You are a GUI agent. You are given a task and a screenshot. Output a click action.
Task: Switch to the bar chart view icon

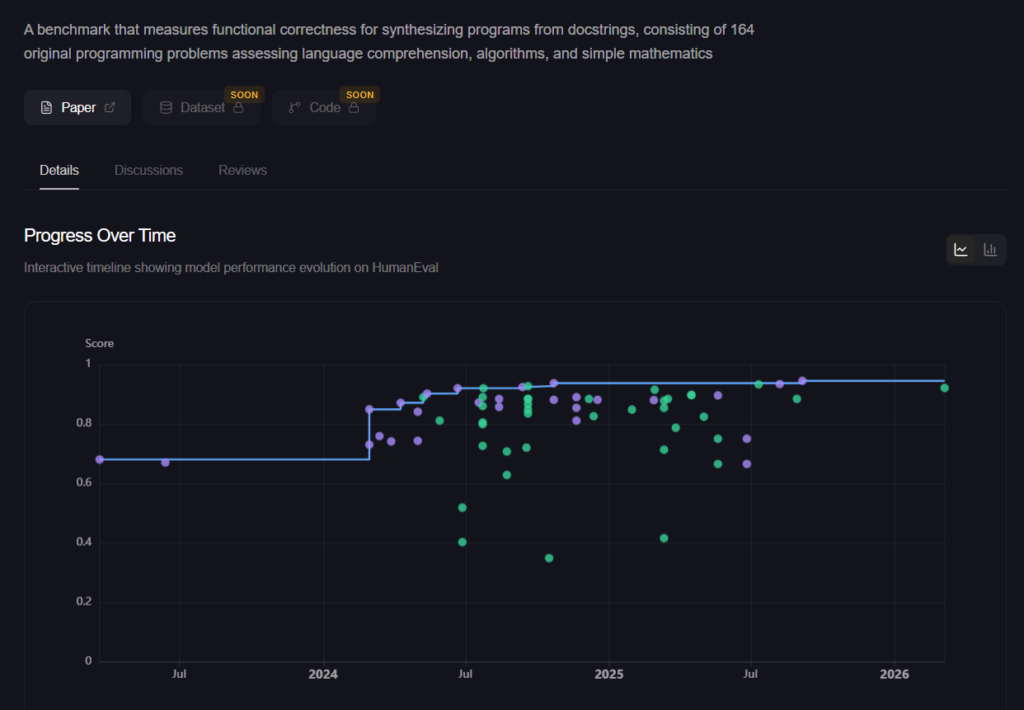tap(990, 250)
